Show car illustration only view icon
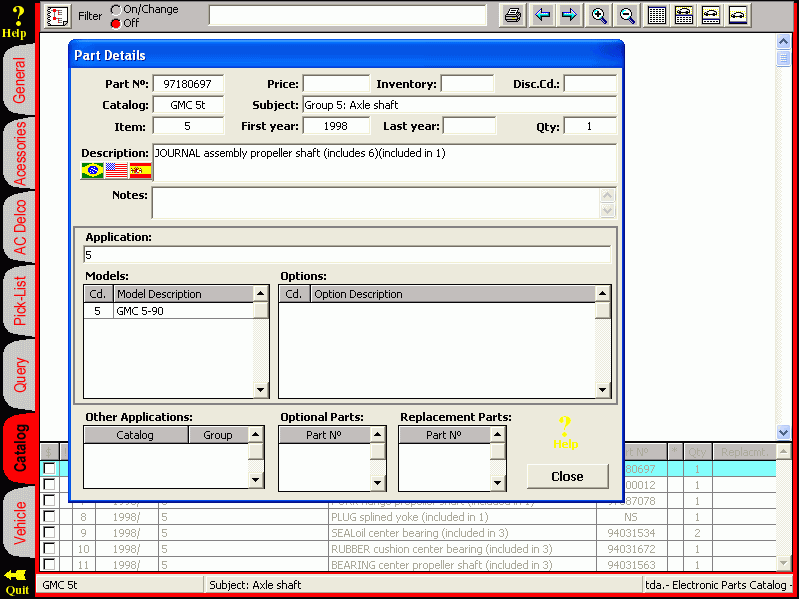This screenshot has height=599, width=799. click(x=738, y=15)
